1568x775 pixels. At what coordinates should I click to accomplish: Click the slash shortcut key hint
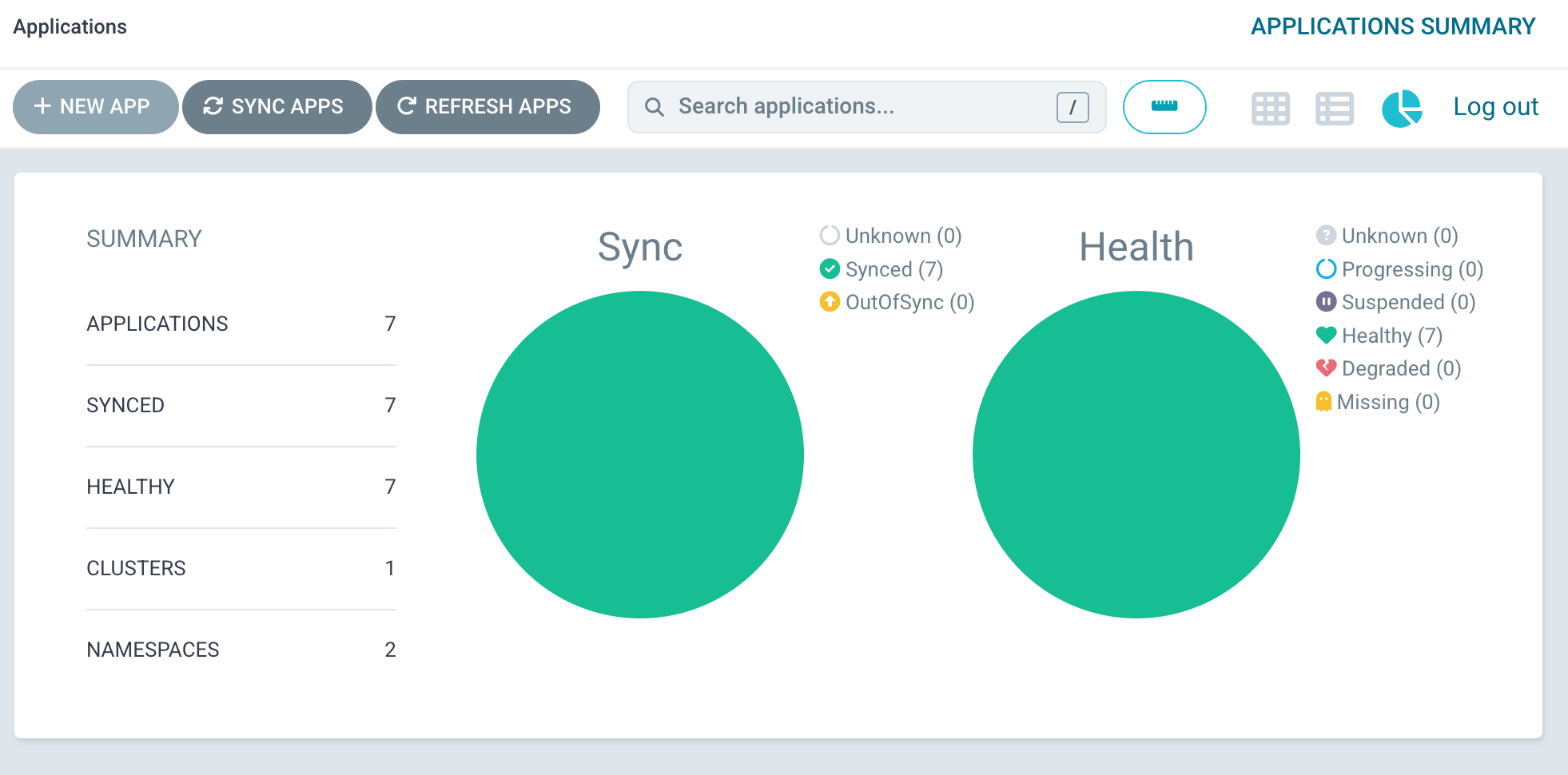coord(1073,107)
